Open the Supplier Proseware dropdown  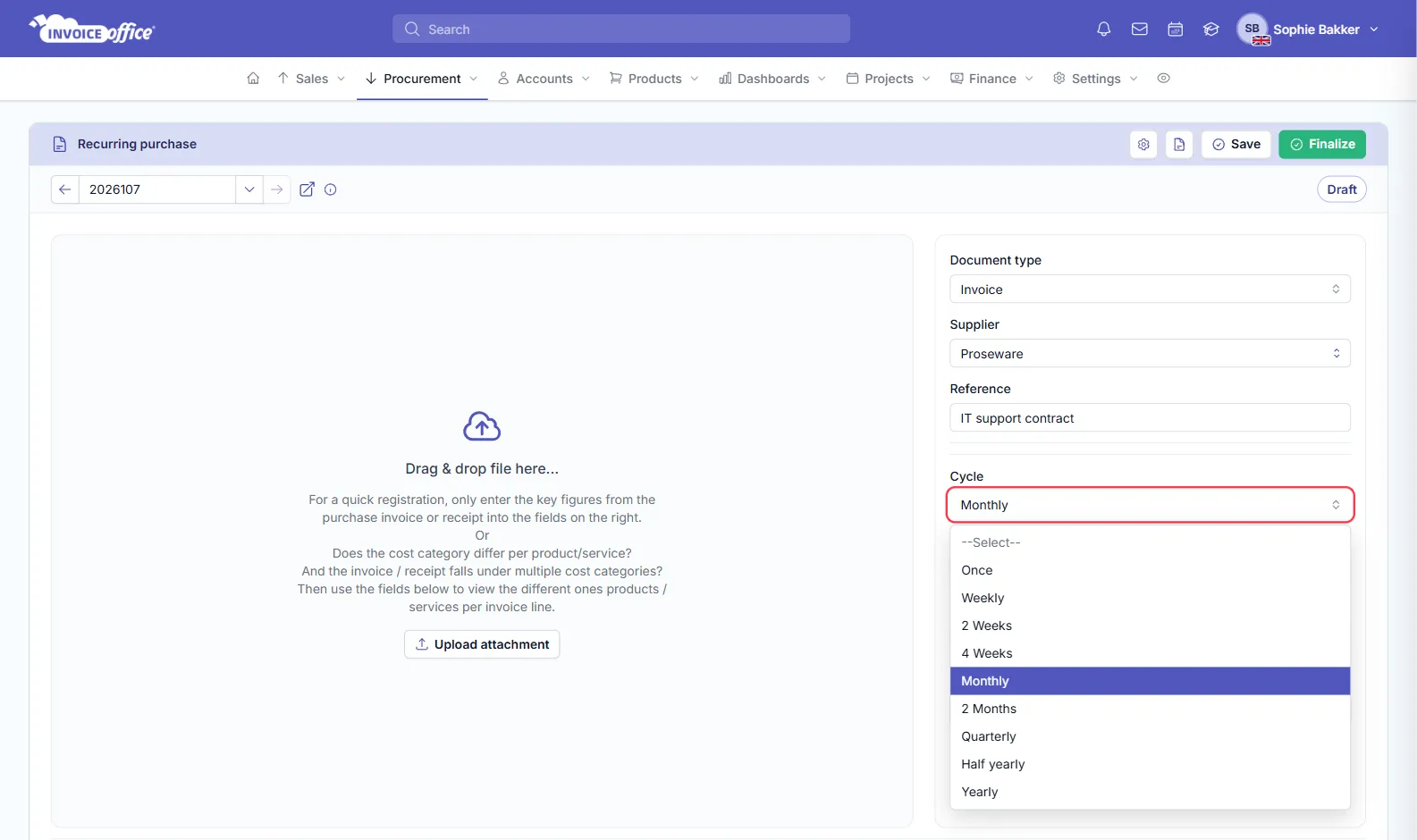point(1150,354)
